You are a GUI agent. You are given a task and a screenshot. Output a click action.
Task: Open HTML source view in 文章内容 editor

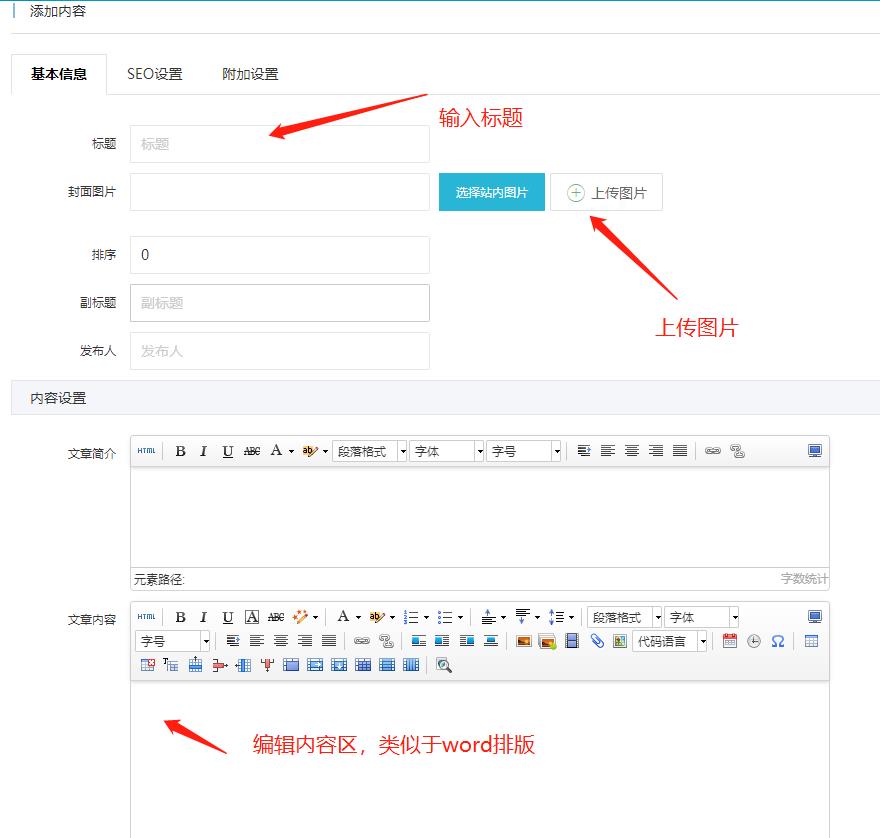[x=146, y=617]
